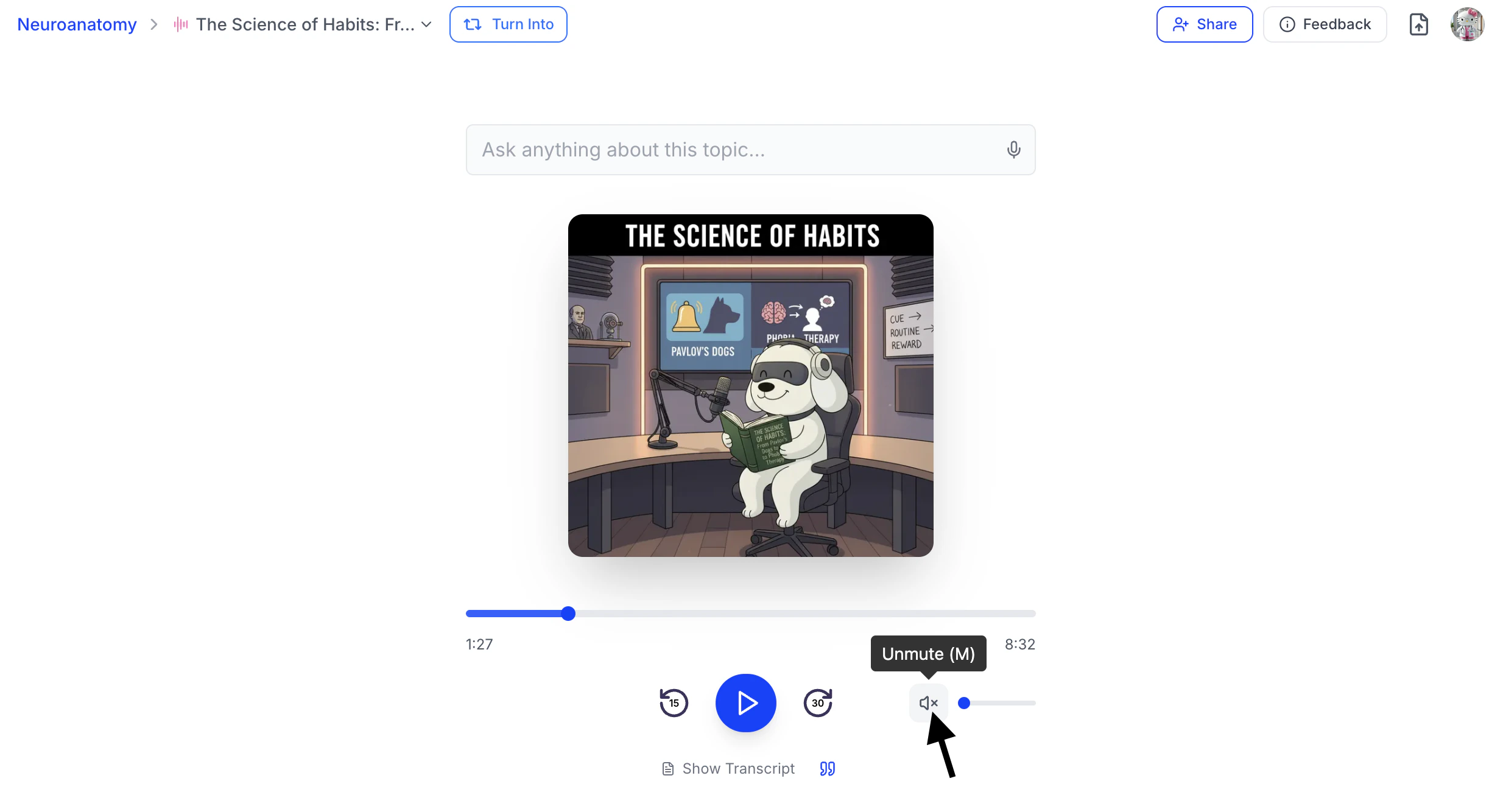
Task: Unmute the audio with the speaker icon
Action: pos(928,703)
